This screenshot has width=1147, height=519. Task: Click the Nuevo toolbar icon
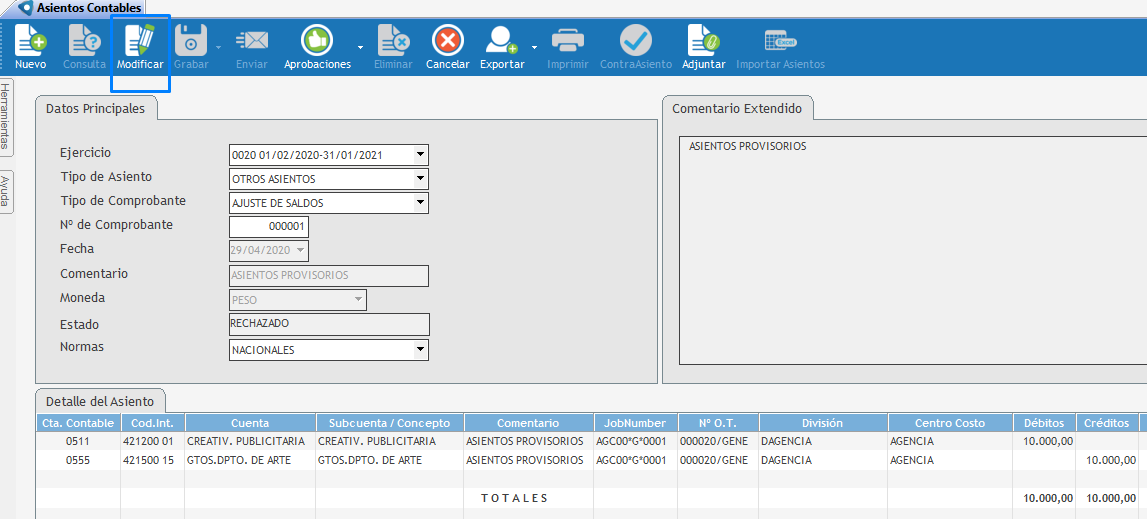click(30, 41)
